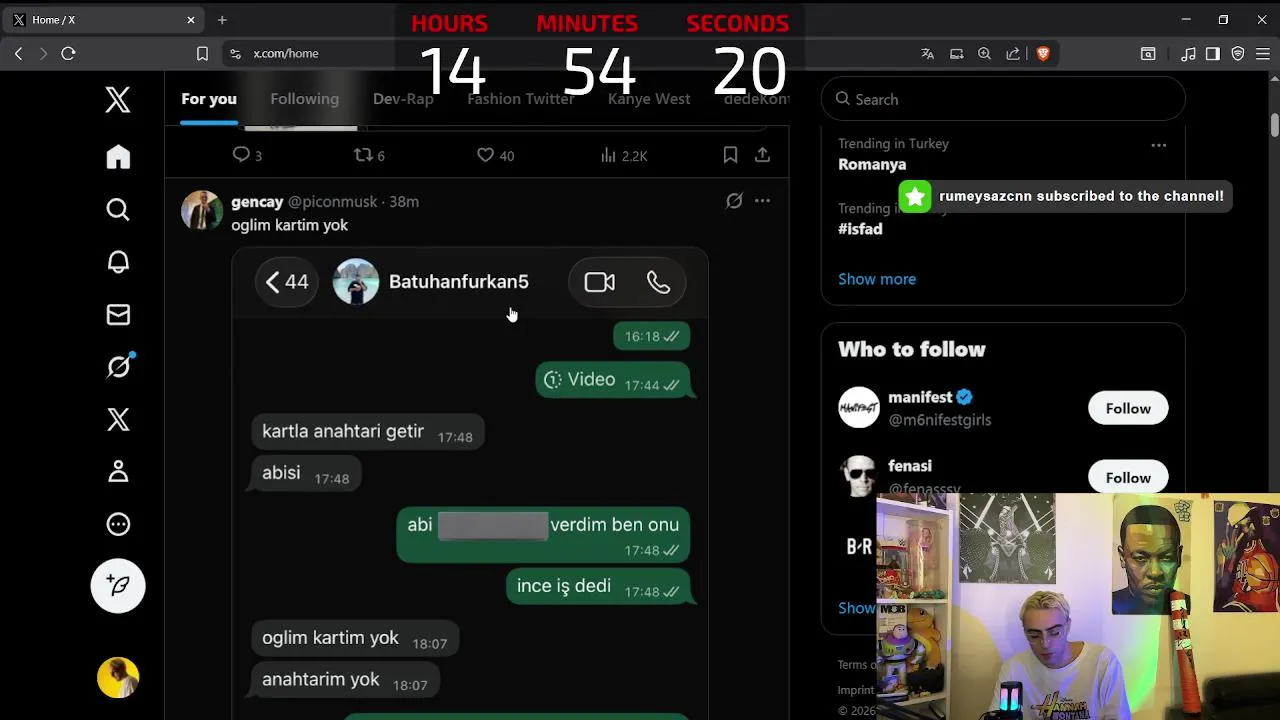Switch to the Kanye West tab
1280x720 pixels.
click(x=649, y=99)
